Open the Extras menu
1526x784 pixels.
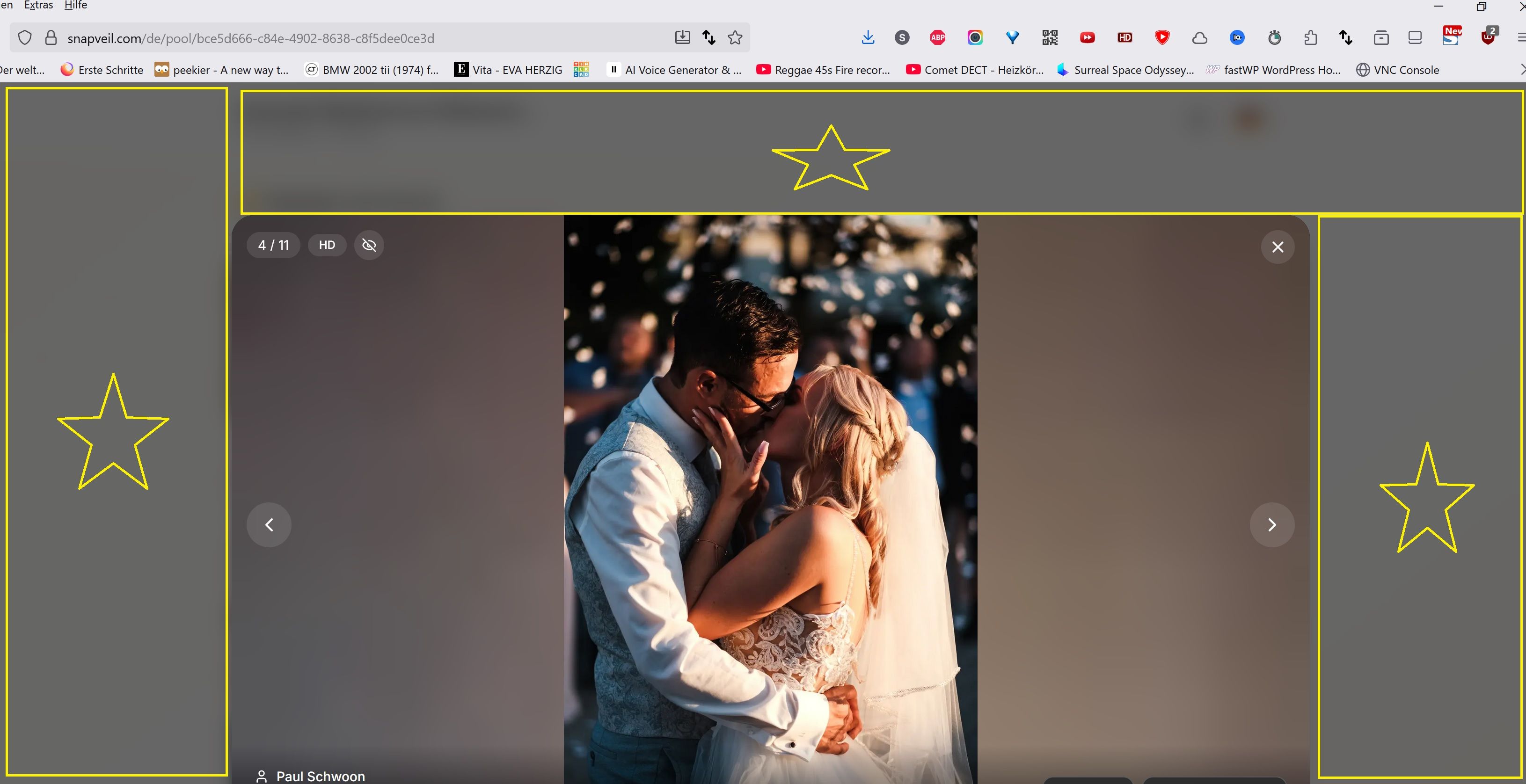38,5
